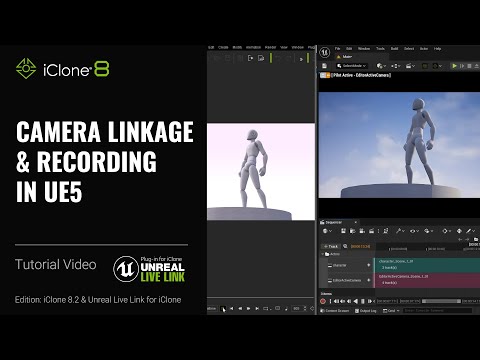
Task: Open the Help menu in Unreal Editor
Action: [x=438, y=49]
